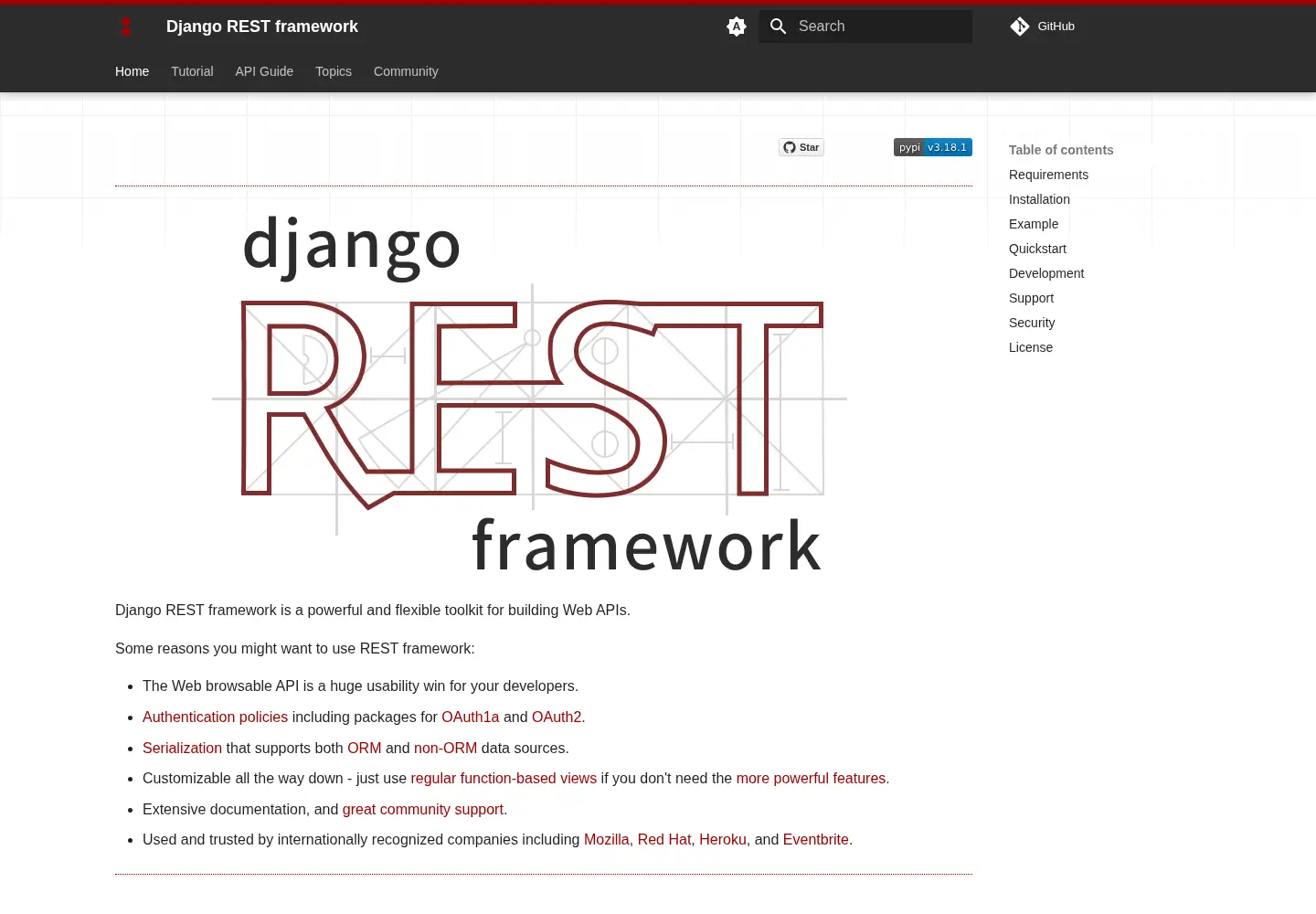The width and height of the screenshot is (1316, 914).
Task: Visit the Mozilla link
Action: pyautogui.click(x=607, y=839)
